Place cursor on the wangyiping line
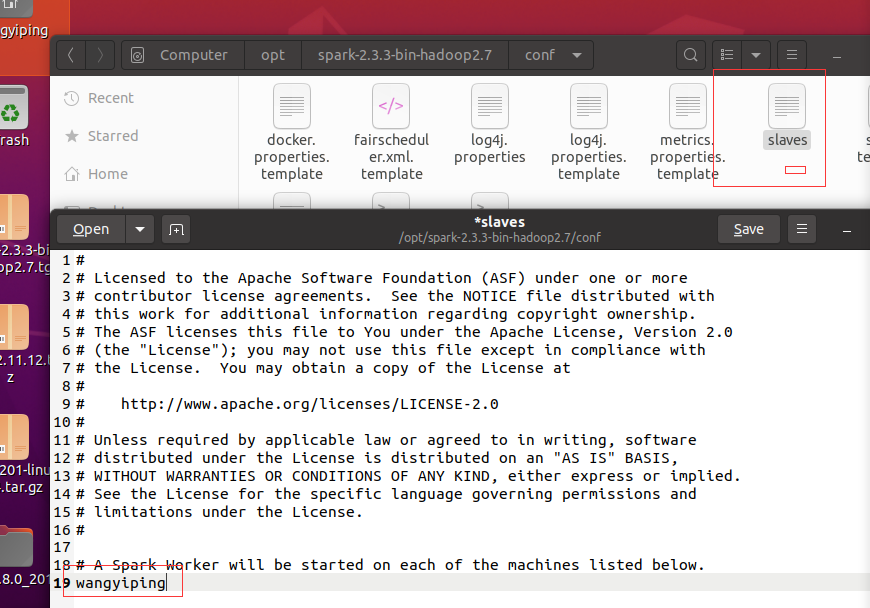This screenshot has width=870, height=608. pyautogui.click(x=122, y=583)
